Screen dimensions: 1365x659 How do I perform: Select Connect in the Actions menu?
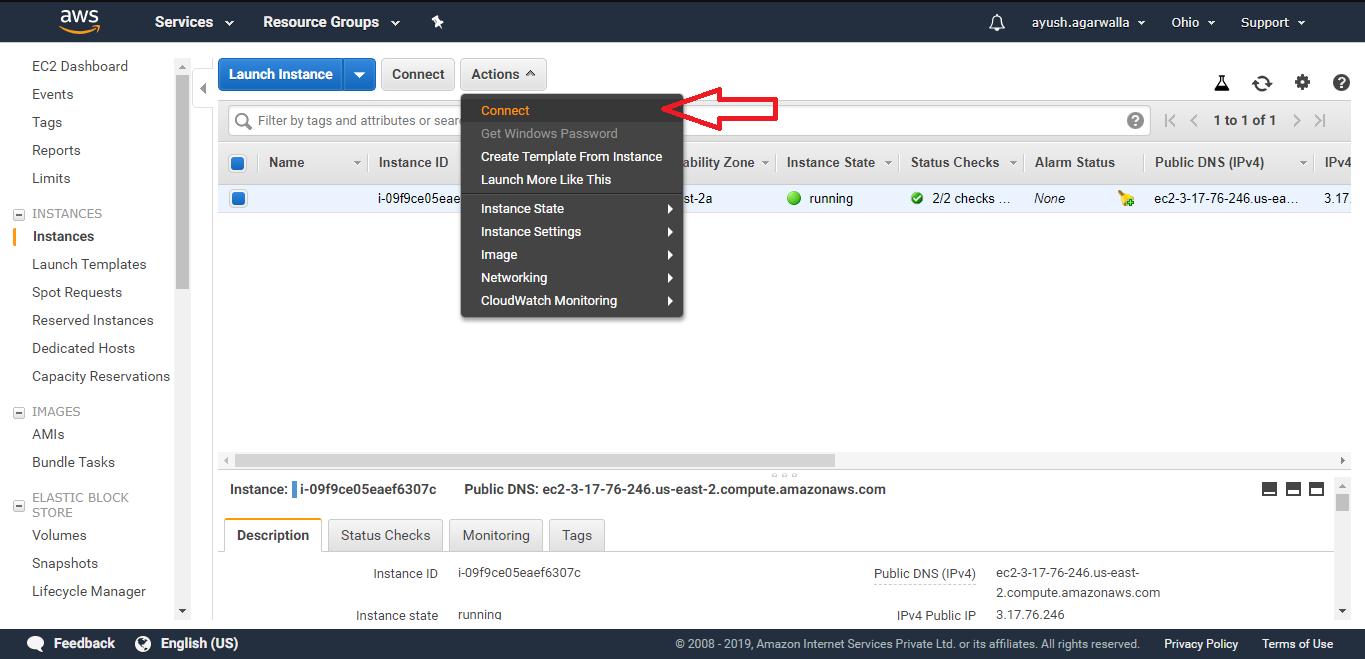[571, 110]
